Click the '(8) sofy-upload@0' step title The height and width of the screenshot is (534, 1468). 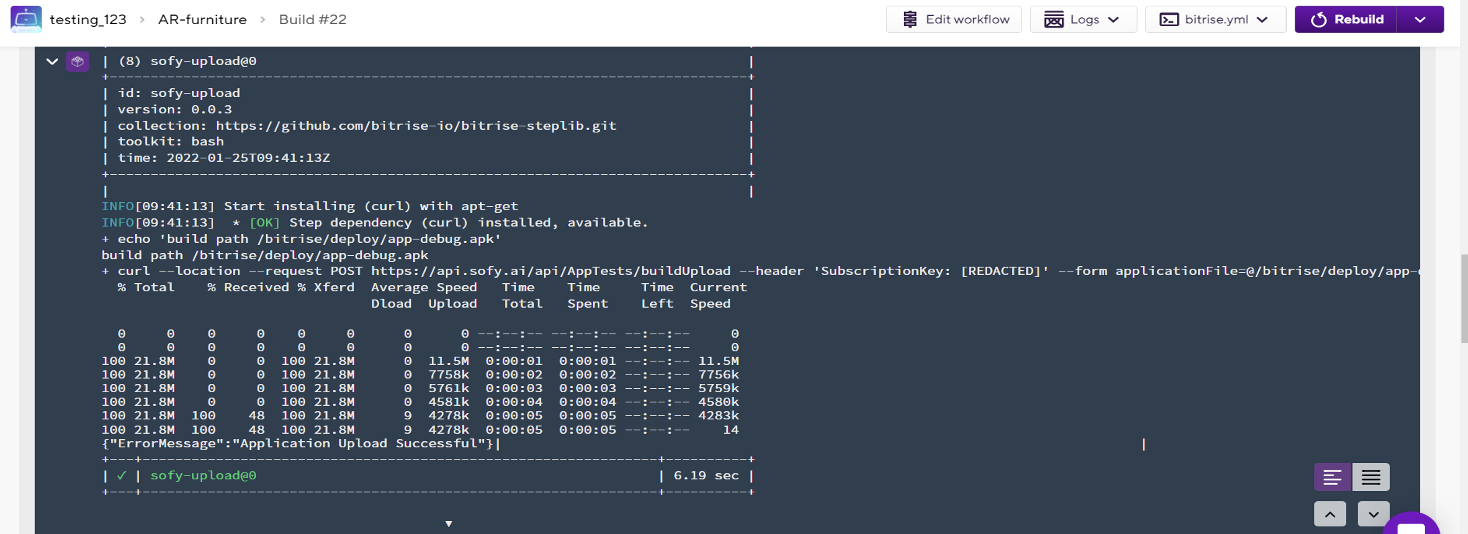(x=187, y=61)
